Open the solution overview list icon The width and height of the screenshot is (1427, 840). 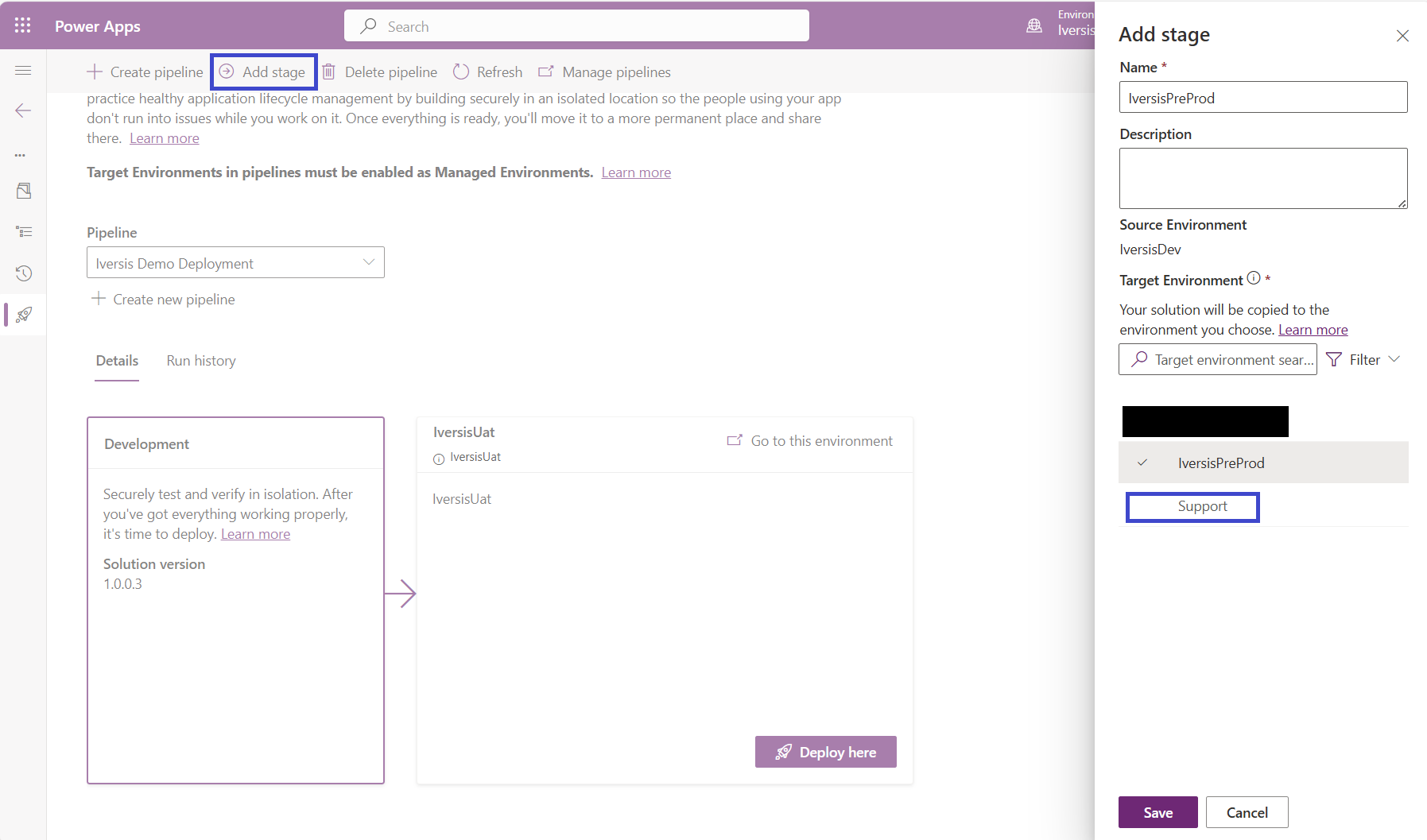tap(24, 232)
